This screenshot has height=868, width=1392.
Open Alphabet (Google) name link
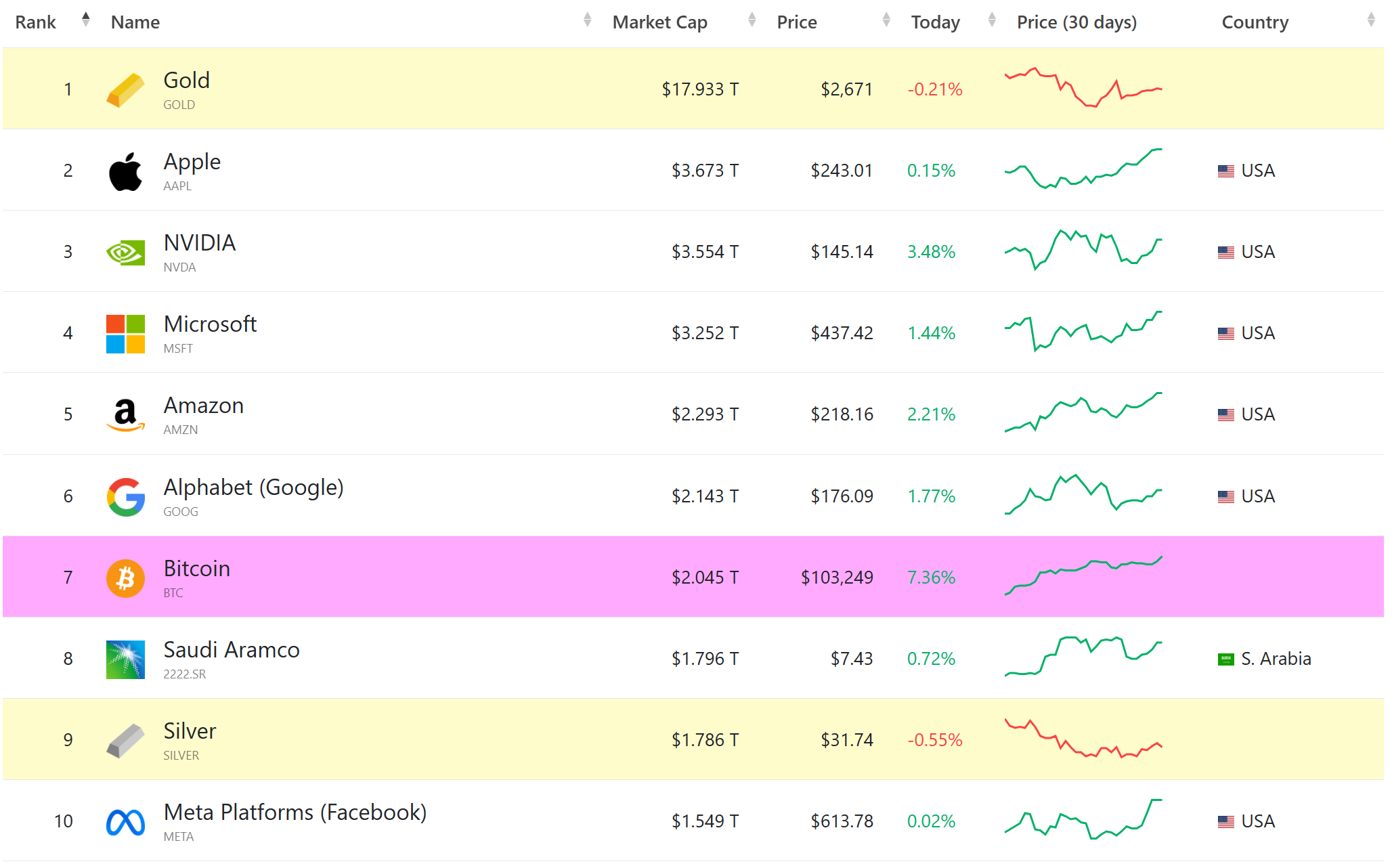click(253, 487)
